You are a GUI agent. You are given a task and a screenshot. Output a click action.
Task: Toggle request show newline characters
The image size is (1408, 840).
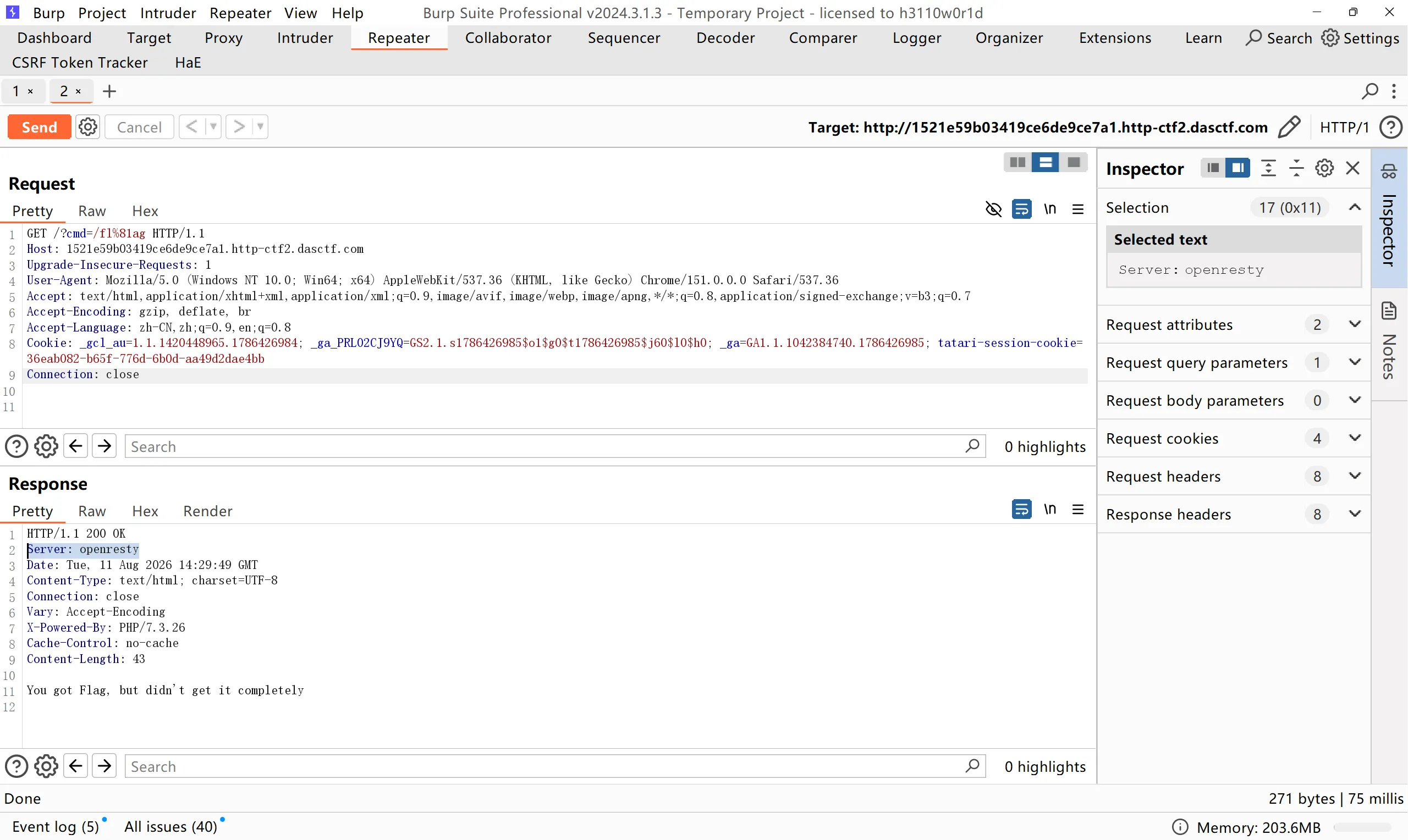1050,209
